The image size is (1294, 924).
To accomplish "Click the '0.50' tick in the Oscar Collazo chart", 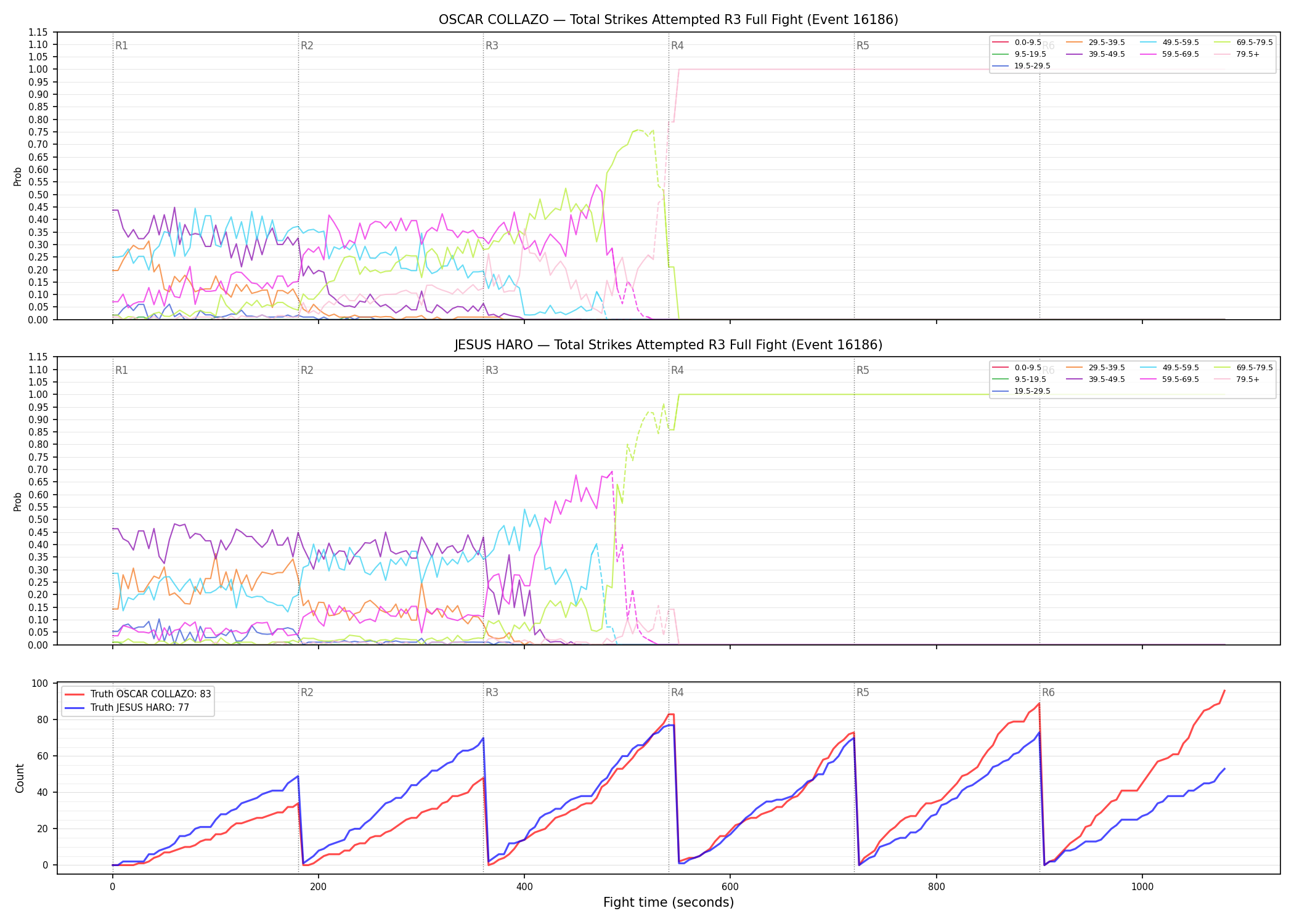I will click(x=38, y=195).
